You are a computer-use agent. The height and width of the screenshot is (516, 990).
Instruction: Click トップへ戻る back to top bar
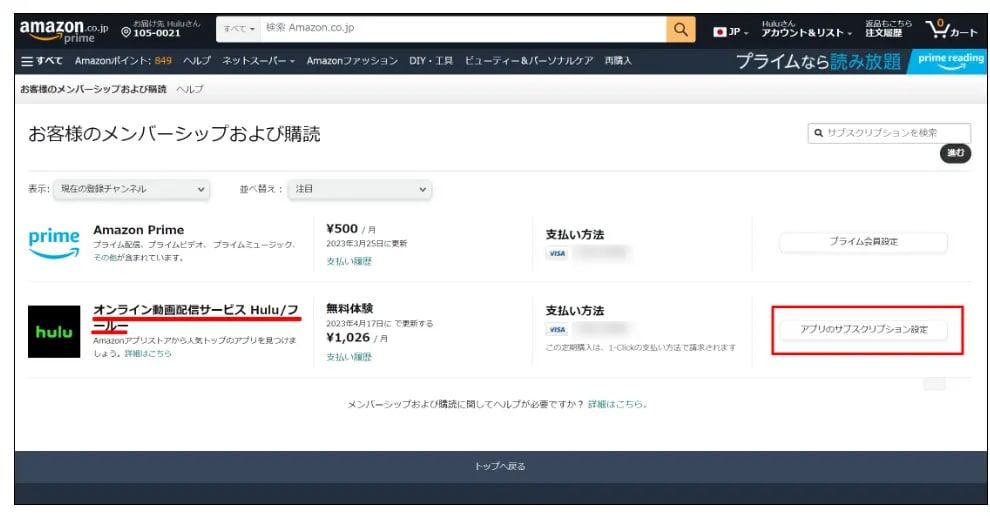pos(499,466)
